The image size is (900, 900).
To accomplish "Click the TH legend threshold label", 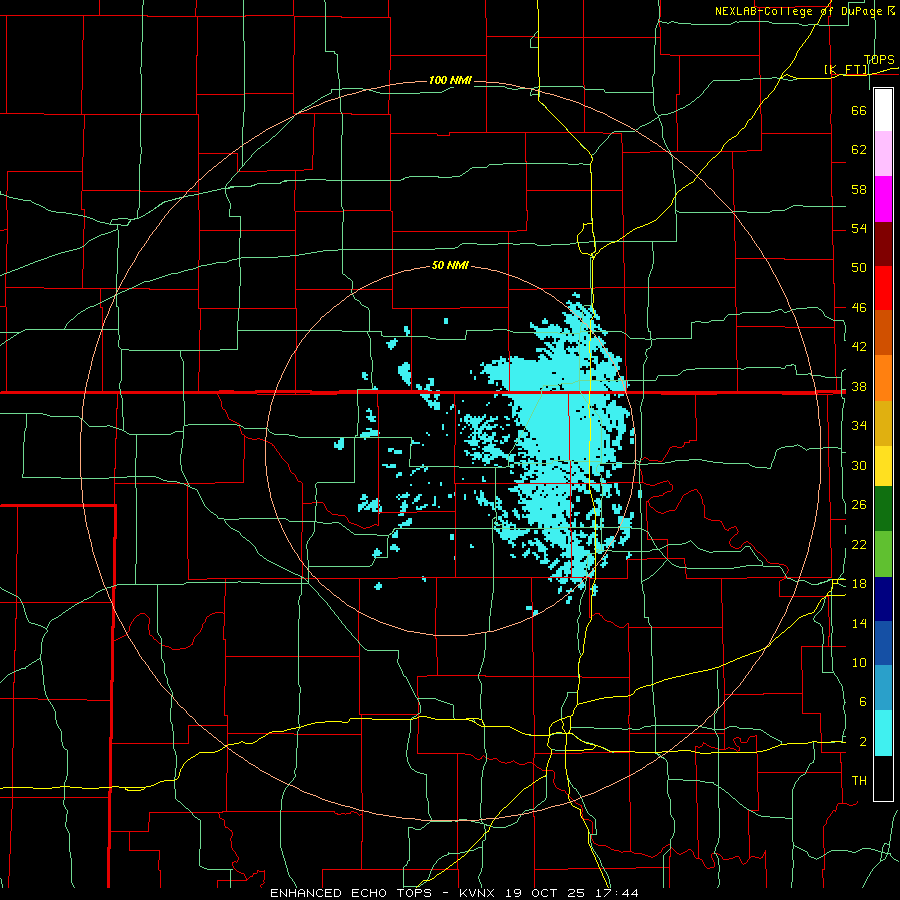I will 859,781.
